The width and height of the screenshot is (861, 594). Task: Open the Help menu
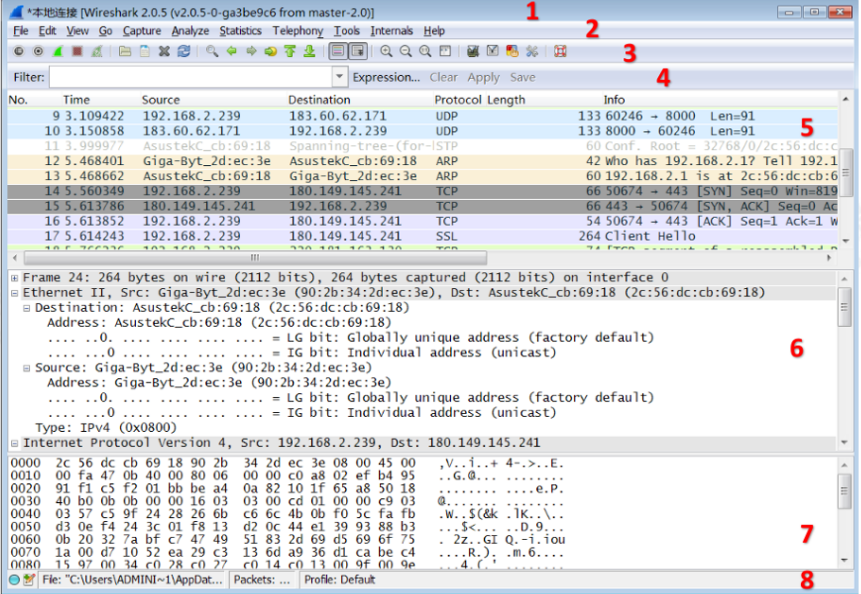[434, 31]
